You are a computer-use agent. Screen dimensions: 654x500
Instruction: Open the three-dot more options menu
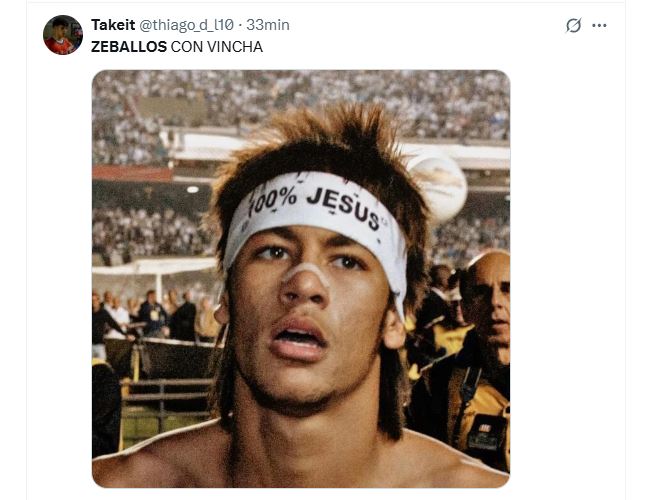(x=599, y=25)
